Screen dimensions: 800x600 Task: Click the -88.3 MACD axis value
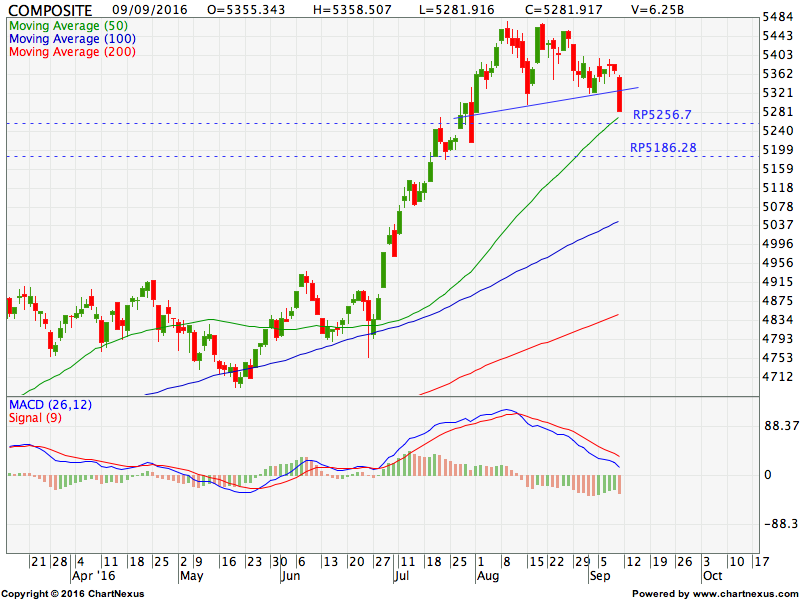(x=781, y=524)
